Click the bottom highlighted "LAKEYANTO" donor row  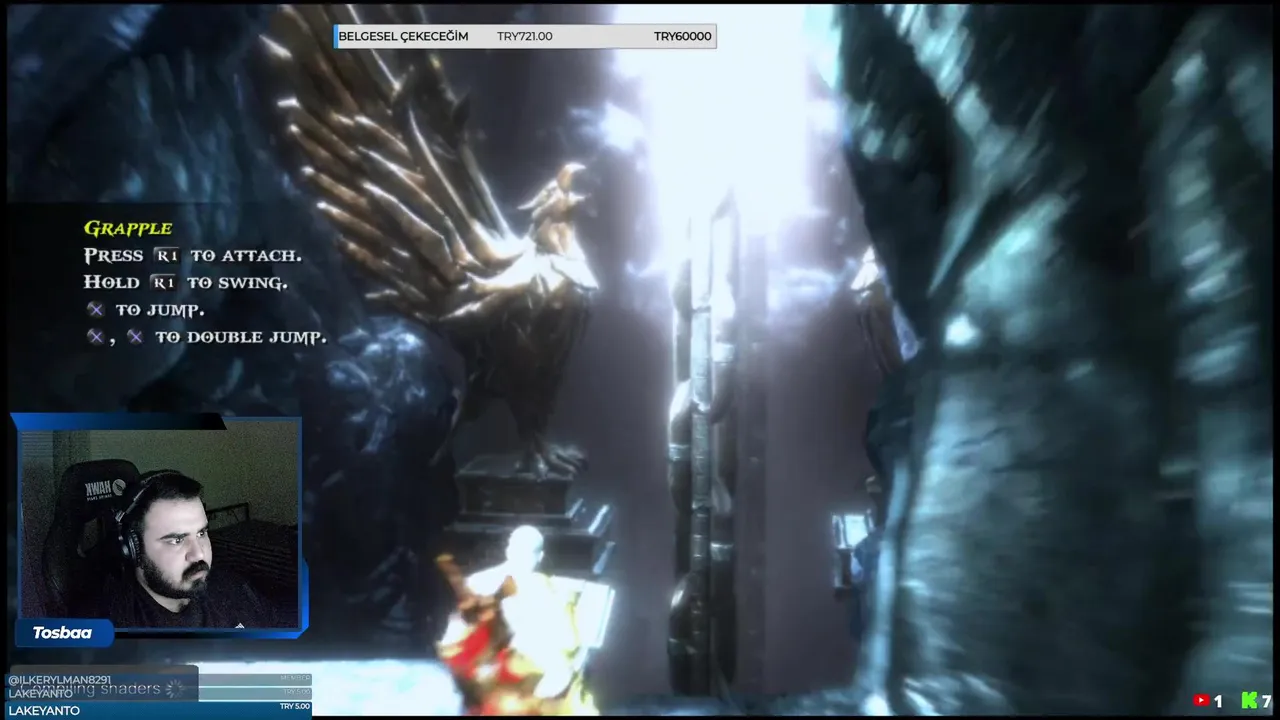160,709
